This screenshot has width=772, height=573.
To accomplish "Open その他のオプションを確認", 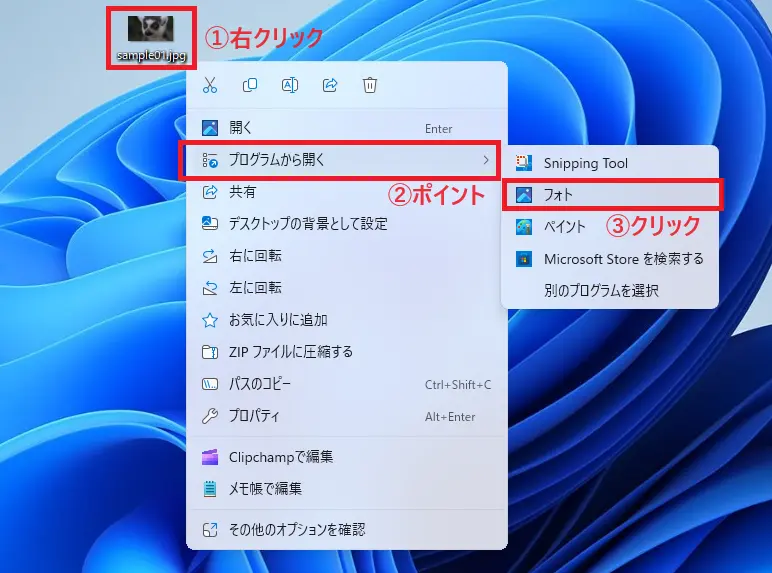I will click(296, 529).
